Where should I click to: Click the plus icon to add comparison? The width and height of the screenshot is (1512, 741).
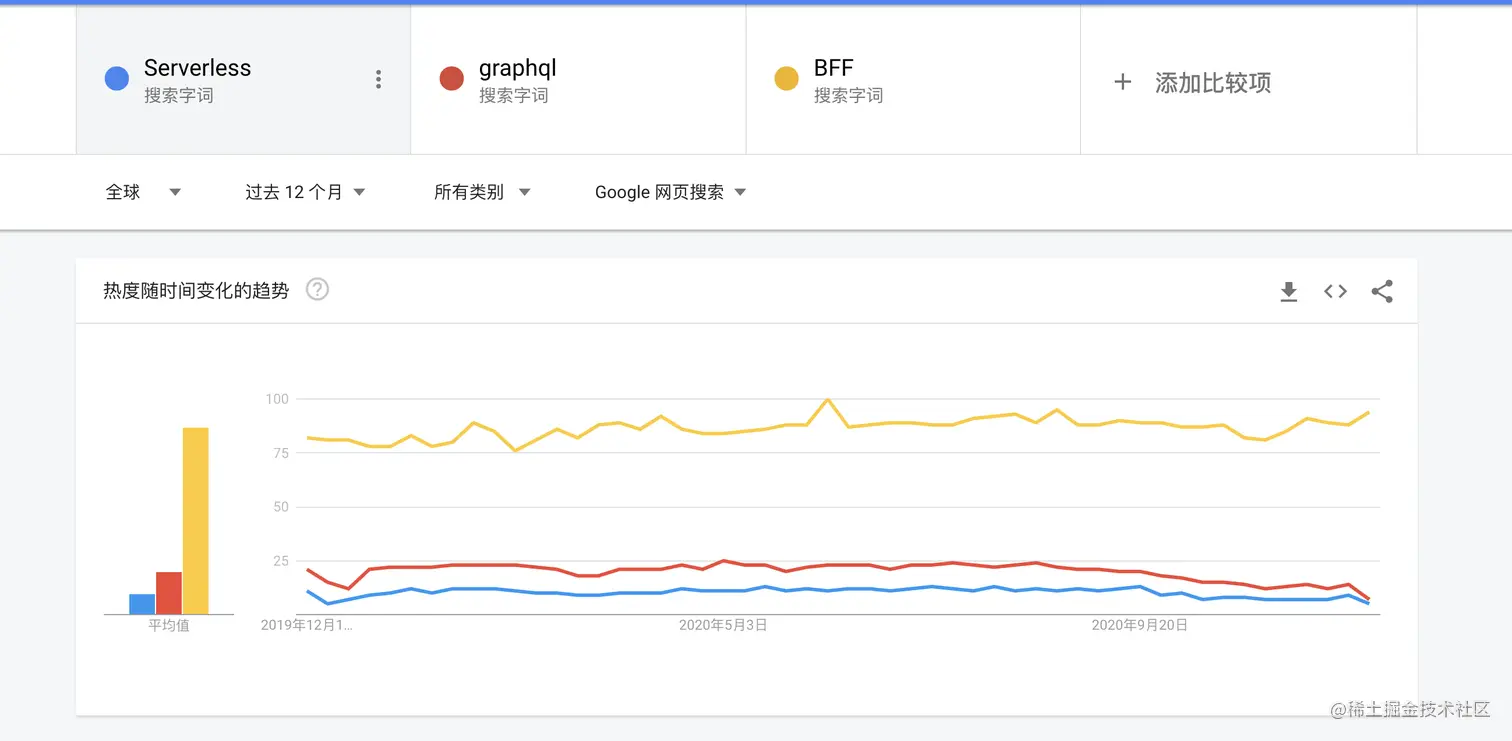click(x=1122, y=82)
